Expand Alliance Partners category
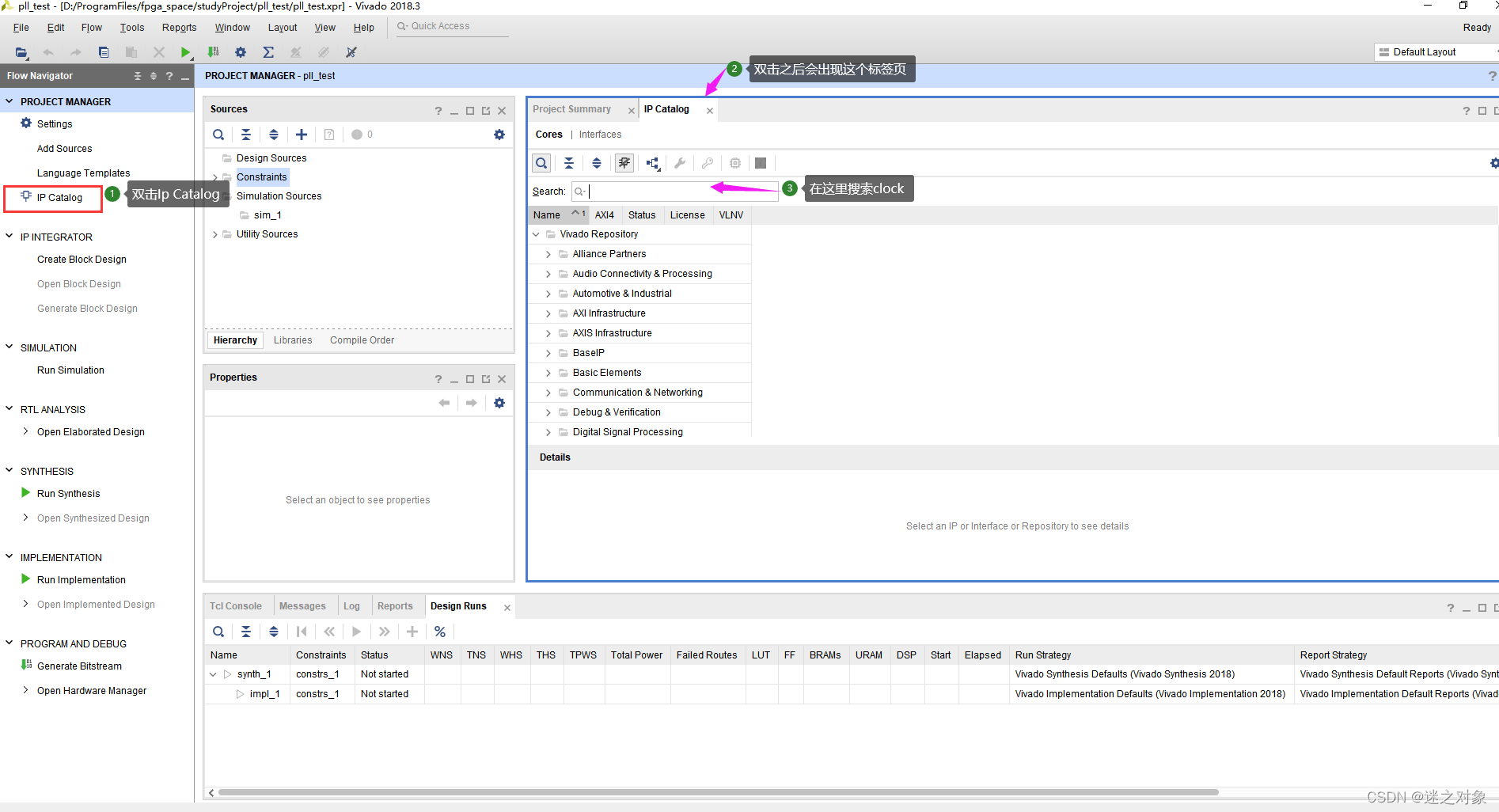The image size is (1499, 812). (548, 254)
